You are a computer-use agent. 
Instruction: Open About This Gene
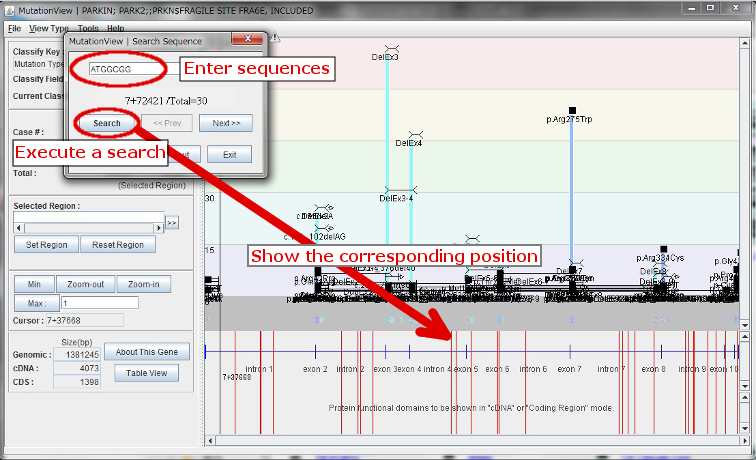point(146,352)
